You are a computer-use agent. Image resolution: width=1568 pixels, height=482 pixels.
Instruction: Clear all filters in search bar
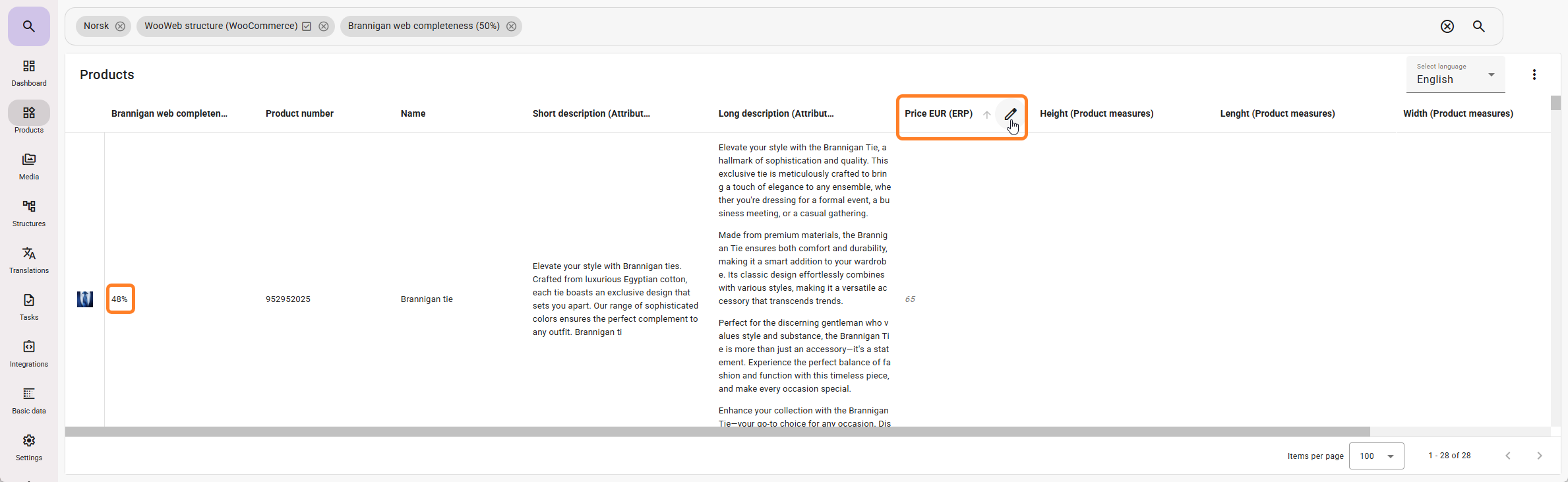(1447, 26)
